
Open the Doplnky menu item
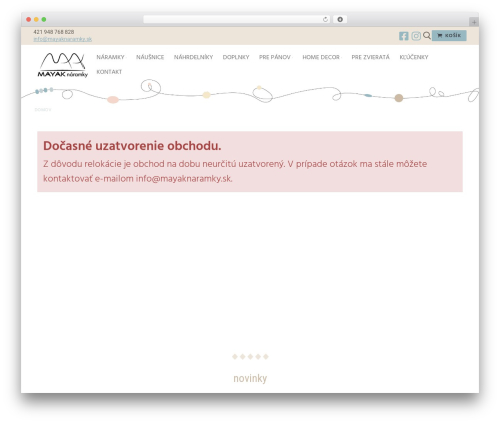[x=236, y=57]
